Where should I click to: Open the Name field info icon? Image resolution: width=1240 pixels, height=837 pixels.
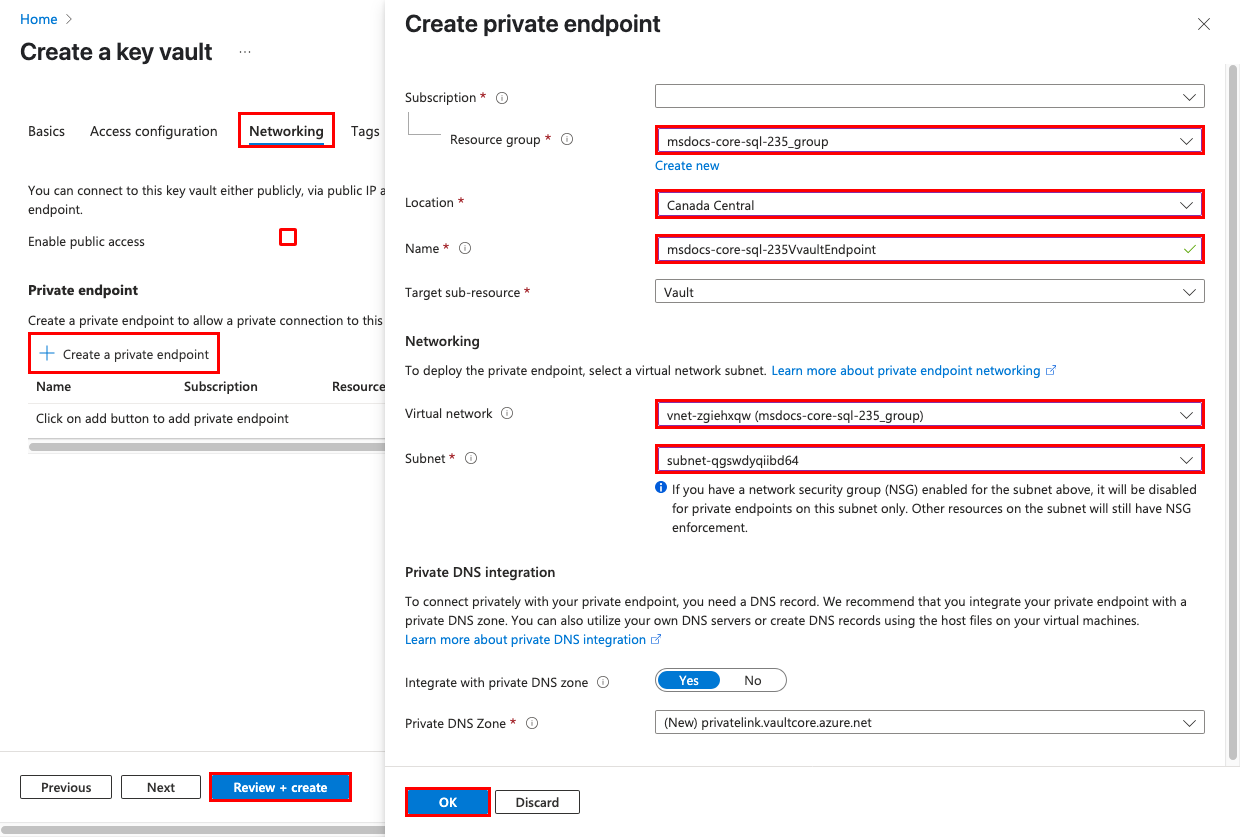tap(465, 247)
